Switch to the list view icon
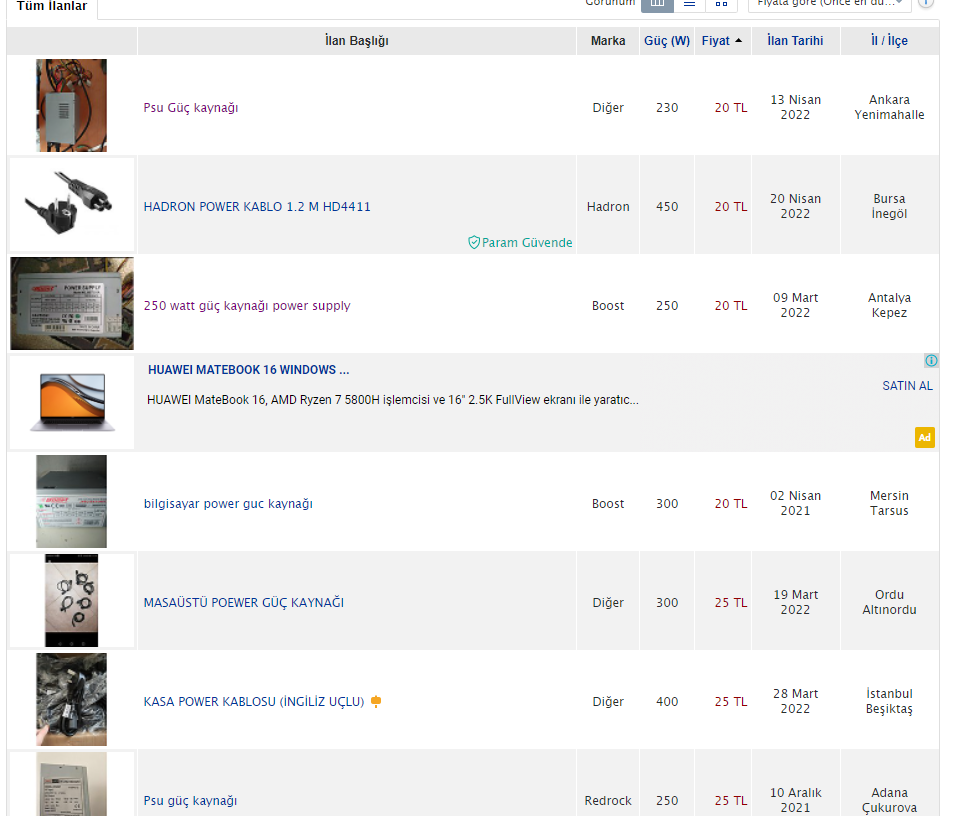 689,4
